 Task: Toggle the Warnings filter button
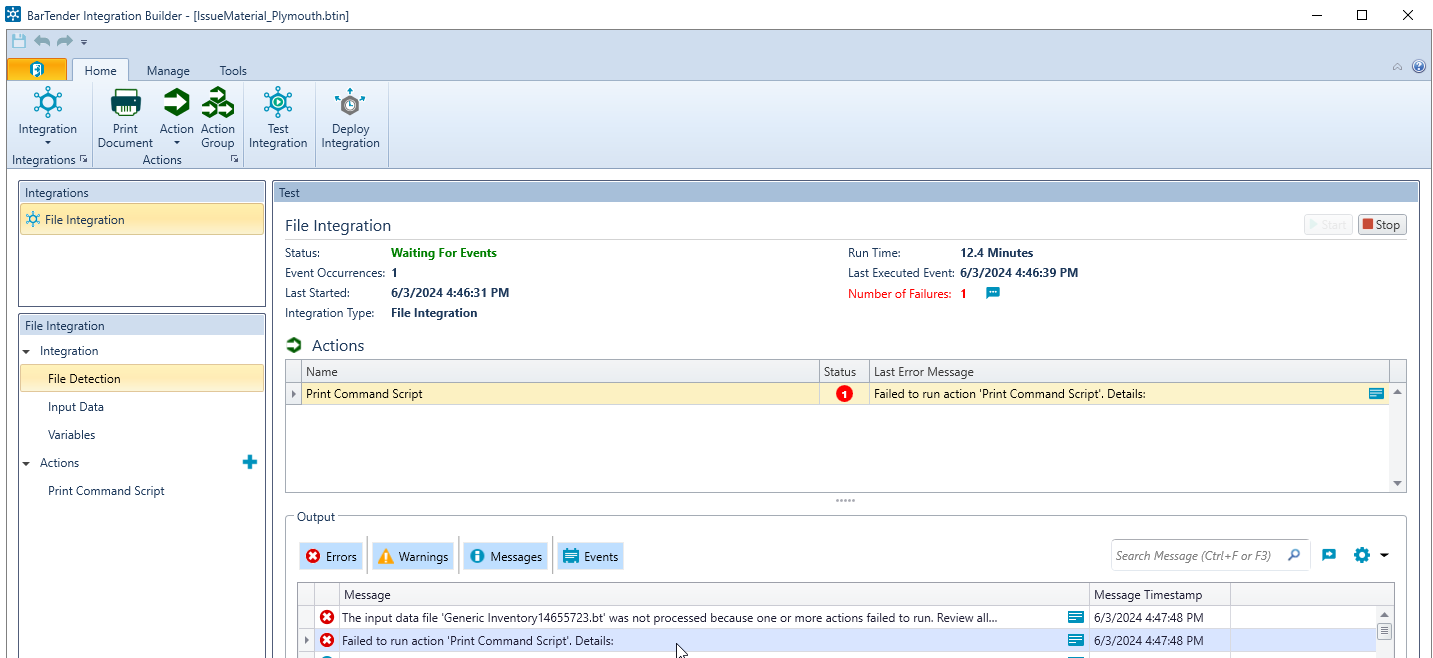point(412,557)
